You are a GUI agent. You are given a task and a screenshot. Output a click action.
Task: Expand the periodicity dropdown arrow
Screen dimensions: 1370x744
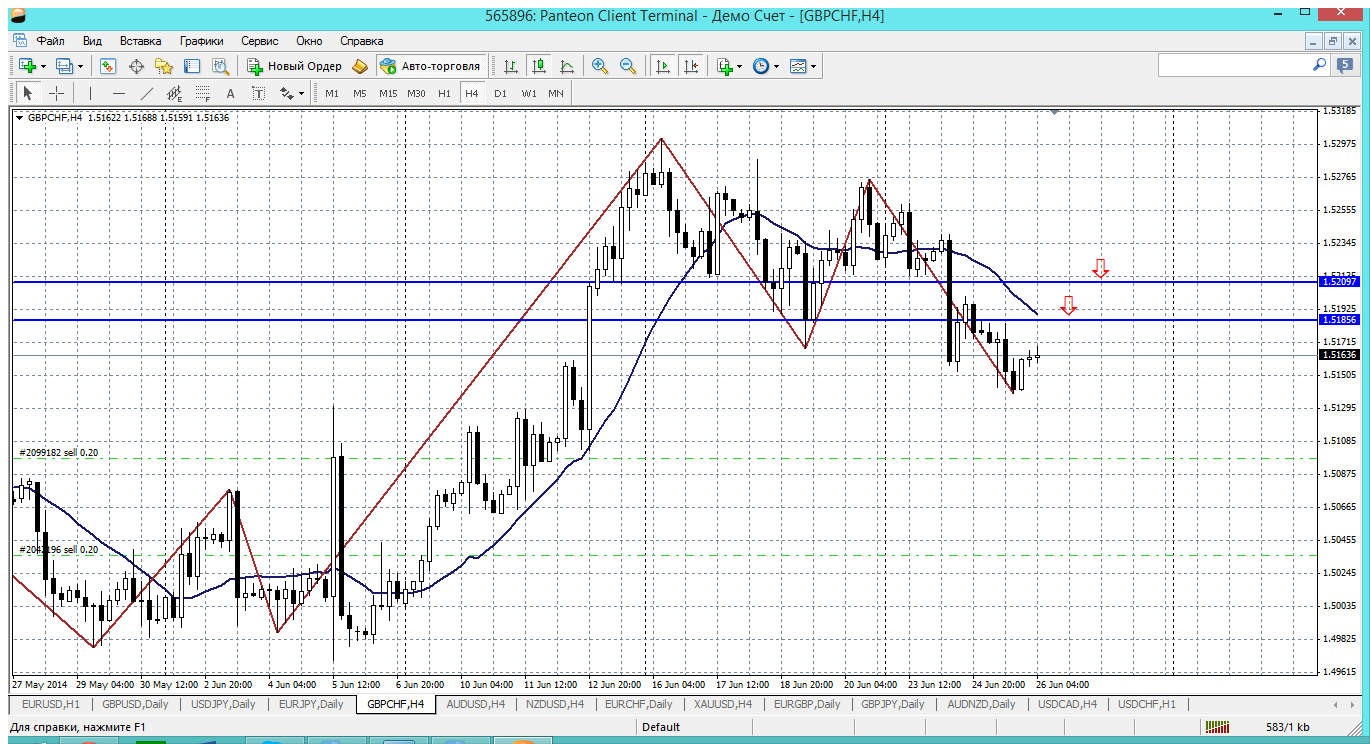click(x=777, y=67)
